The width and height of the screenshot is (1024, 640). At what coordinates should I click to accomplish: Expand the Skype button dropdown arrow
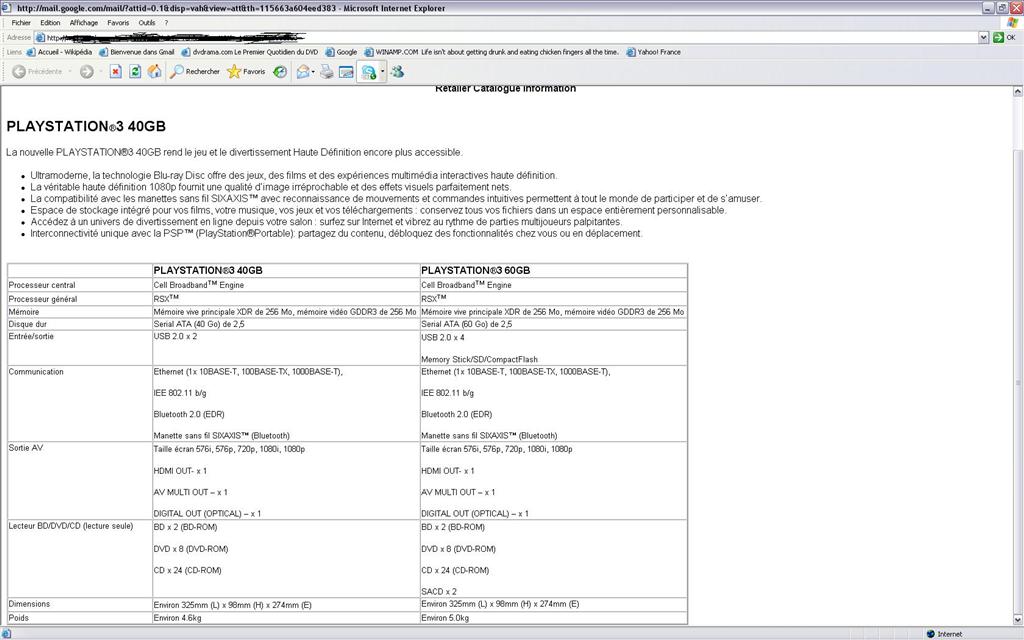(x=383, y=72)
